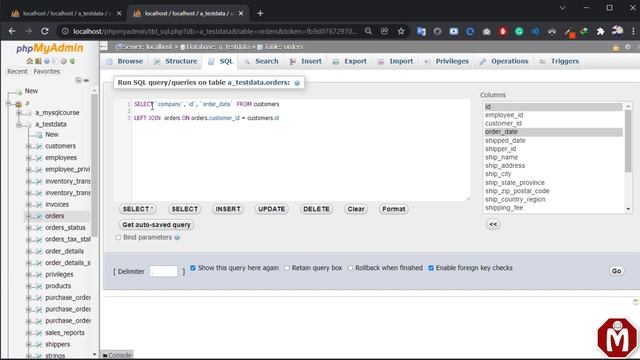Enable Bind parameters checkbox
The width and height of the screenshot is (640, 360).
click(118, 238)
